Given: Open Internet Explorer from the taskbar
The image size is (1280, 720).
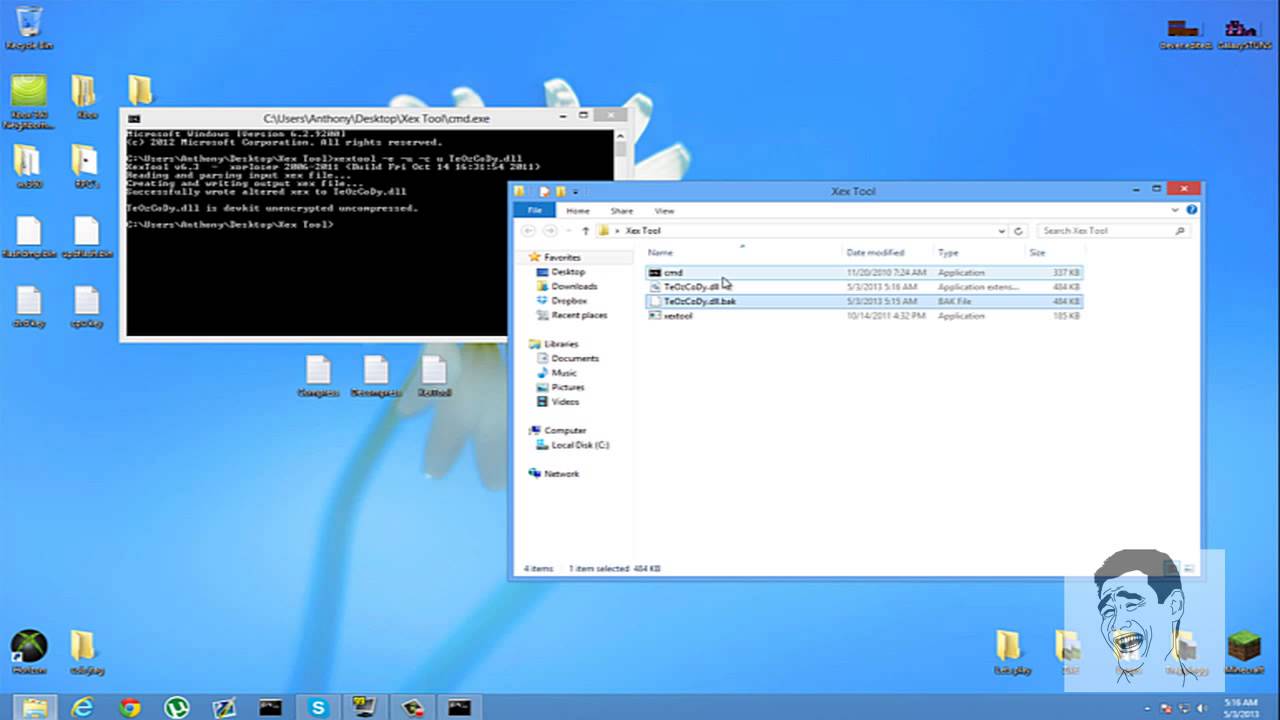Looking at the screenshot, I should click(82, 708).
